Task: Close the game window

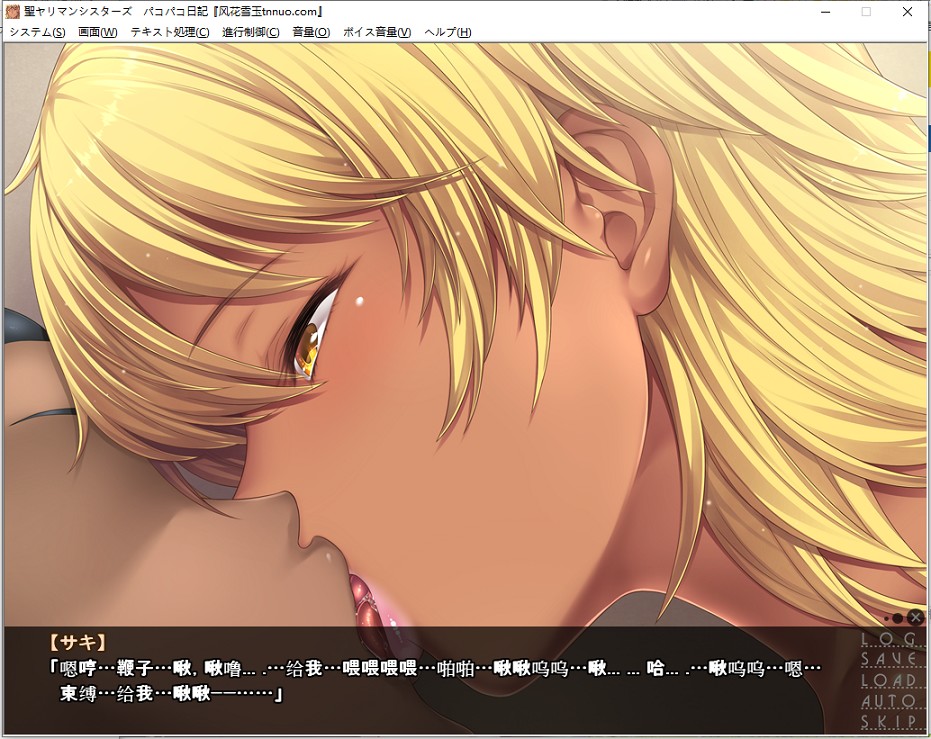Action: (907, 11)
